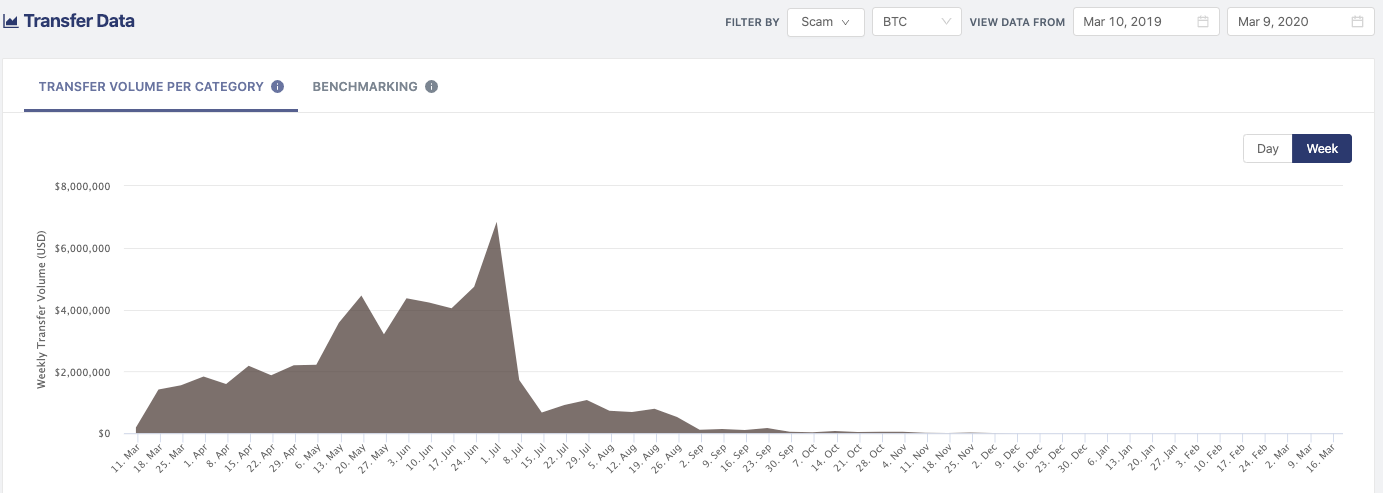Screen dimensions: 1383x493
Task: Click the Transfer Data chart icon
Action: [11, 21]
